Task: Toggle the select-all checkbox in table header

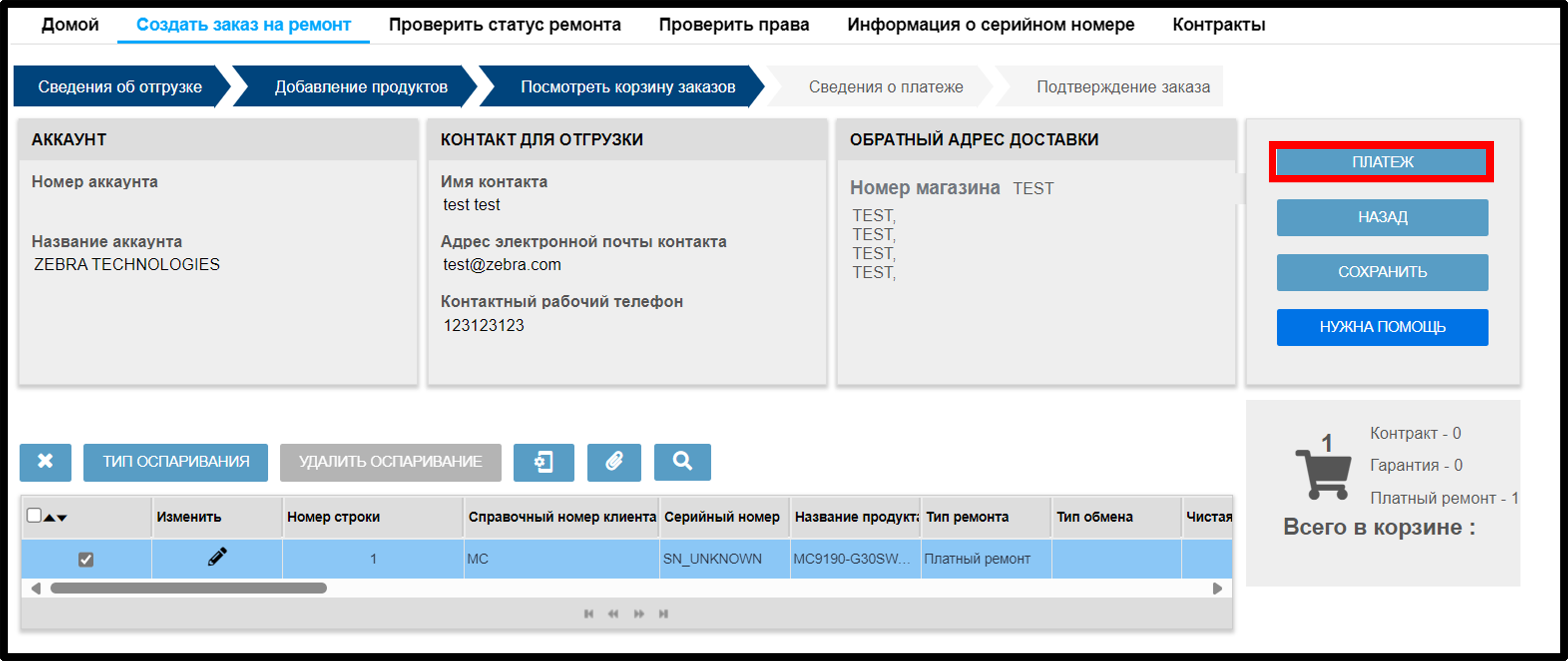Action: [x=34, y=515]
